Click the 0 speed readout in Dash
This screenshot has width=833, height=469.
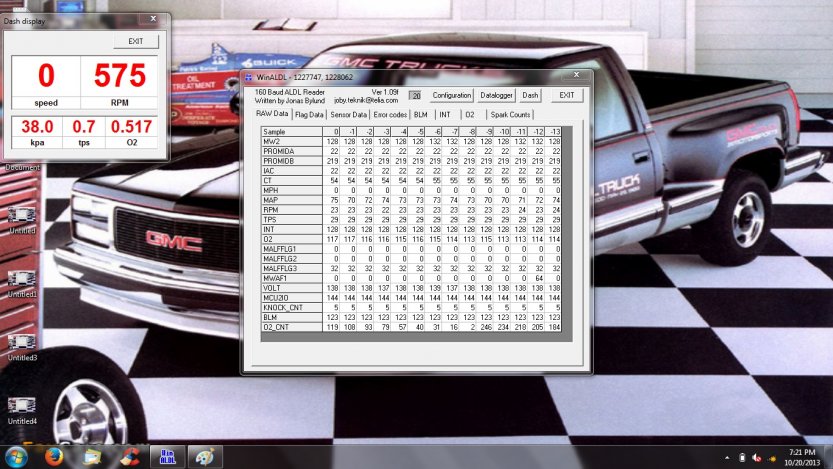[46, 75]
